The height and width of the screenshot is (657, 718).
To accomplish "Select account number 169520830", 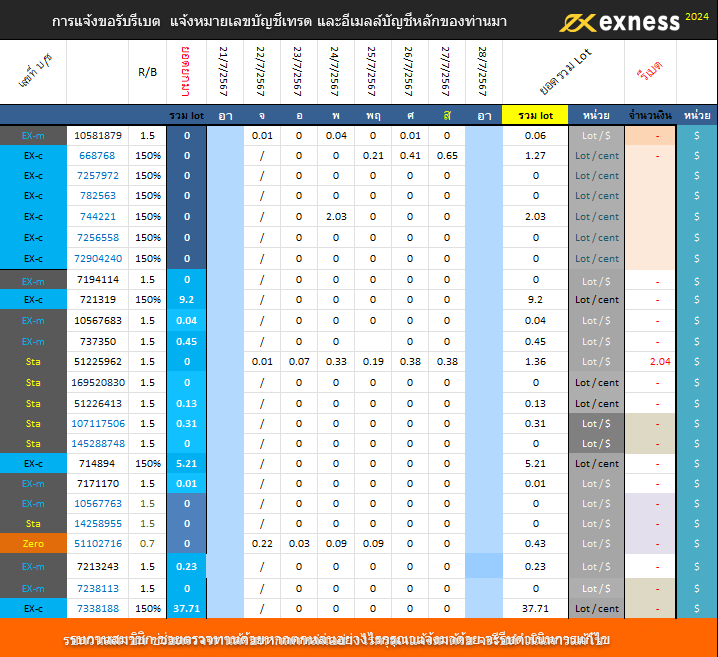I will coord(98,383).
